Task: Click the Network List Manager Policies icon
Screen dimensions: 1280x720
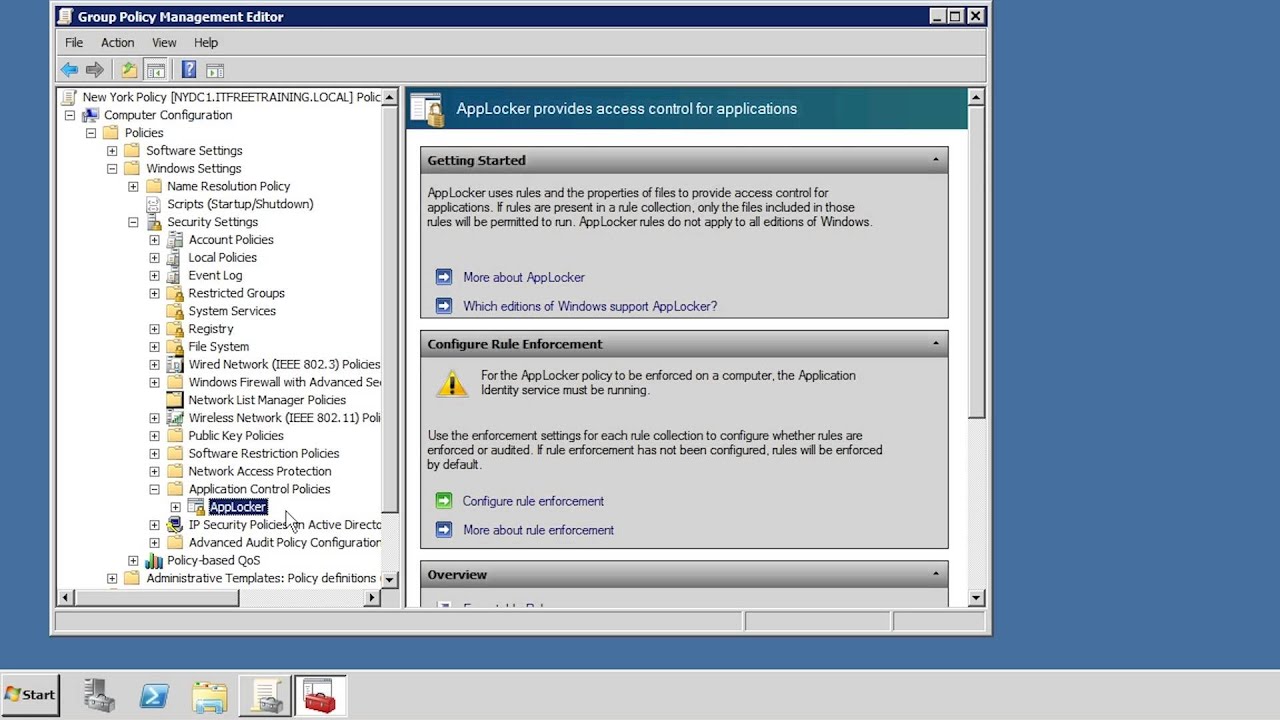Action: [x=175, y=400]
